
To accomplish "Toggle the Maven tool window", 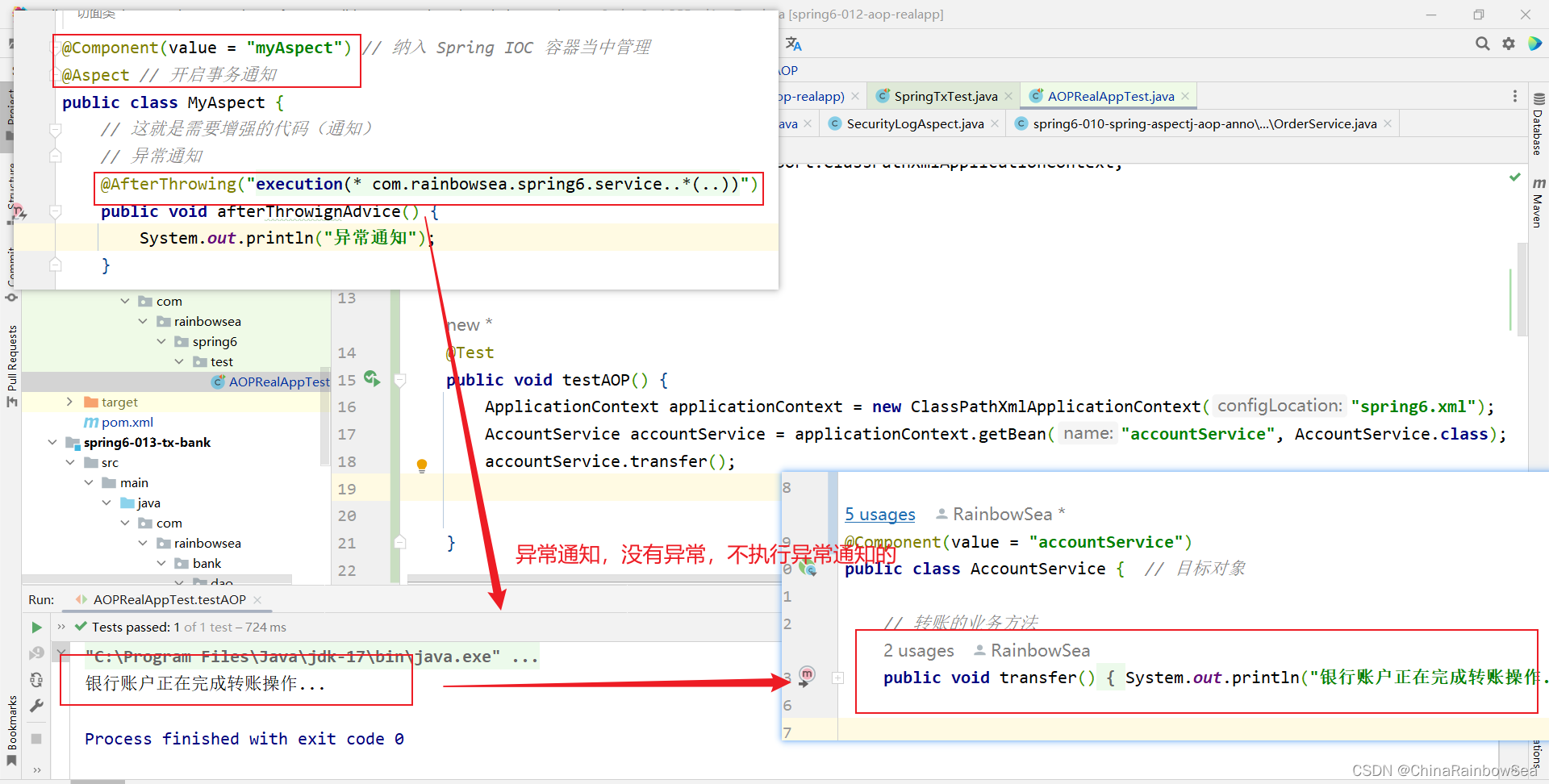I will (x=1539, y=202).
